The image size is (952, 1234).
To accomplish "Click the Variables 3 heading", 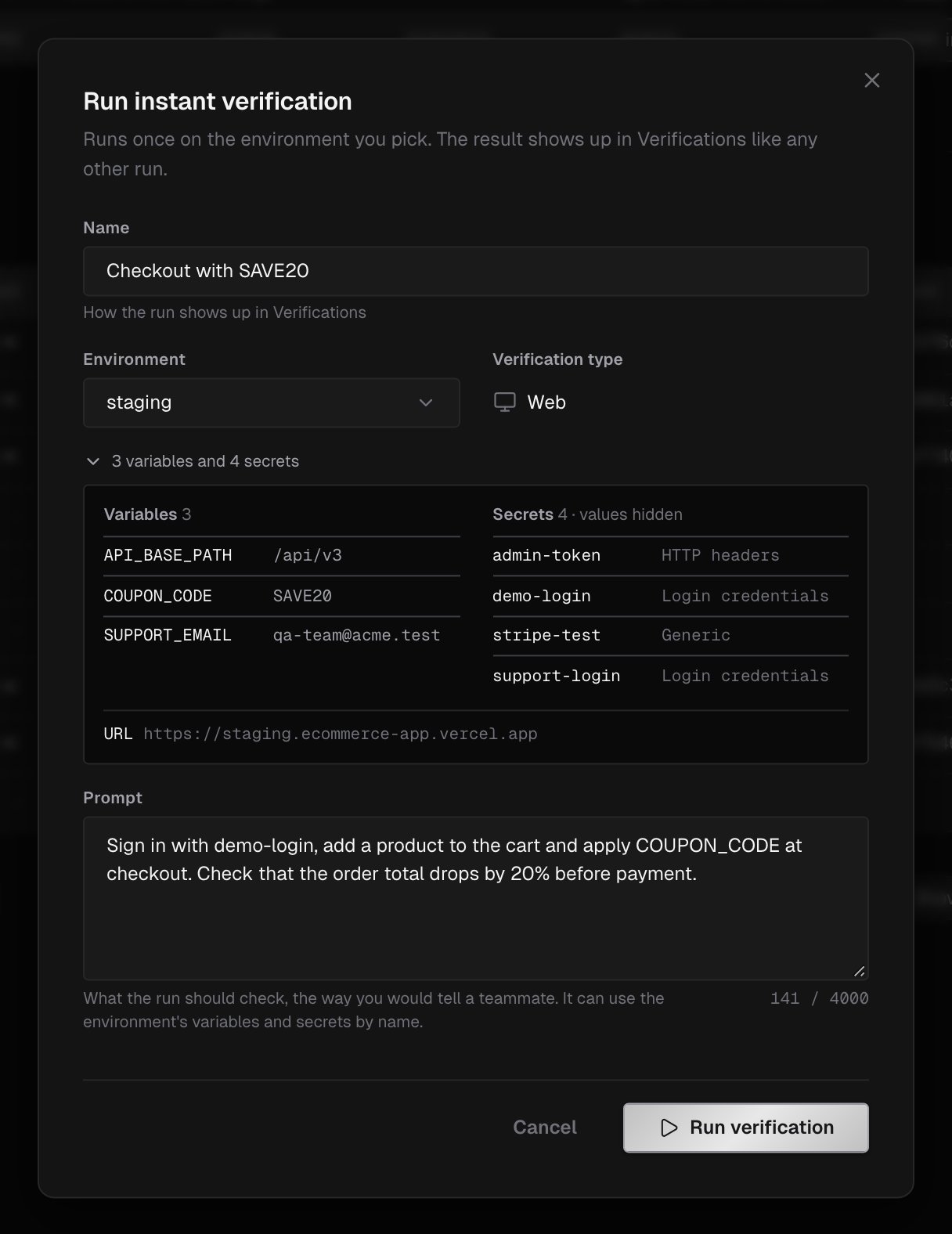I will (147, 514).
